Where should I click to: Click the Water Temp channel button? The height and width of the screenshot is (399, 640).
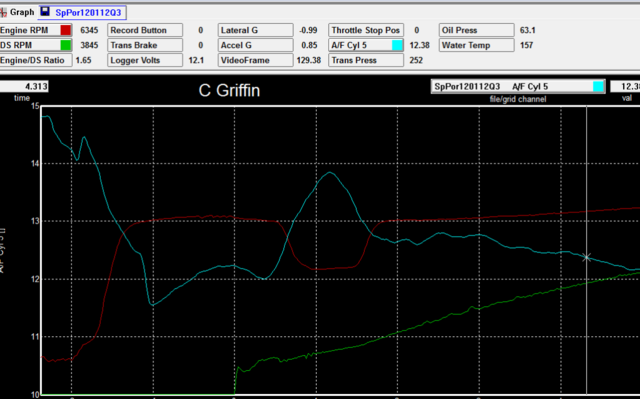click(x=477, y=45)
